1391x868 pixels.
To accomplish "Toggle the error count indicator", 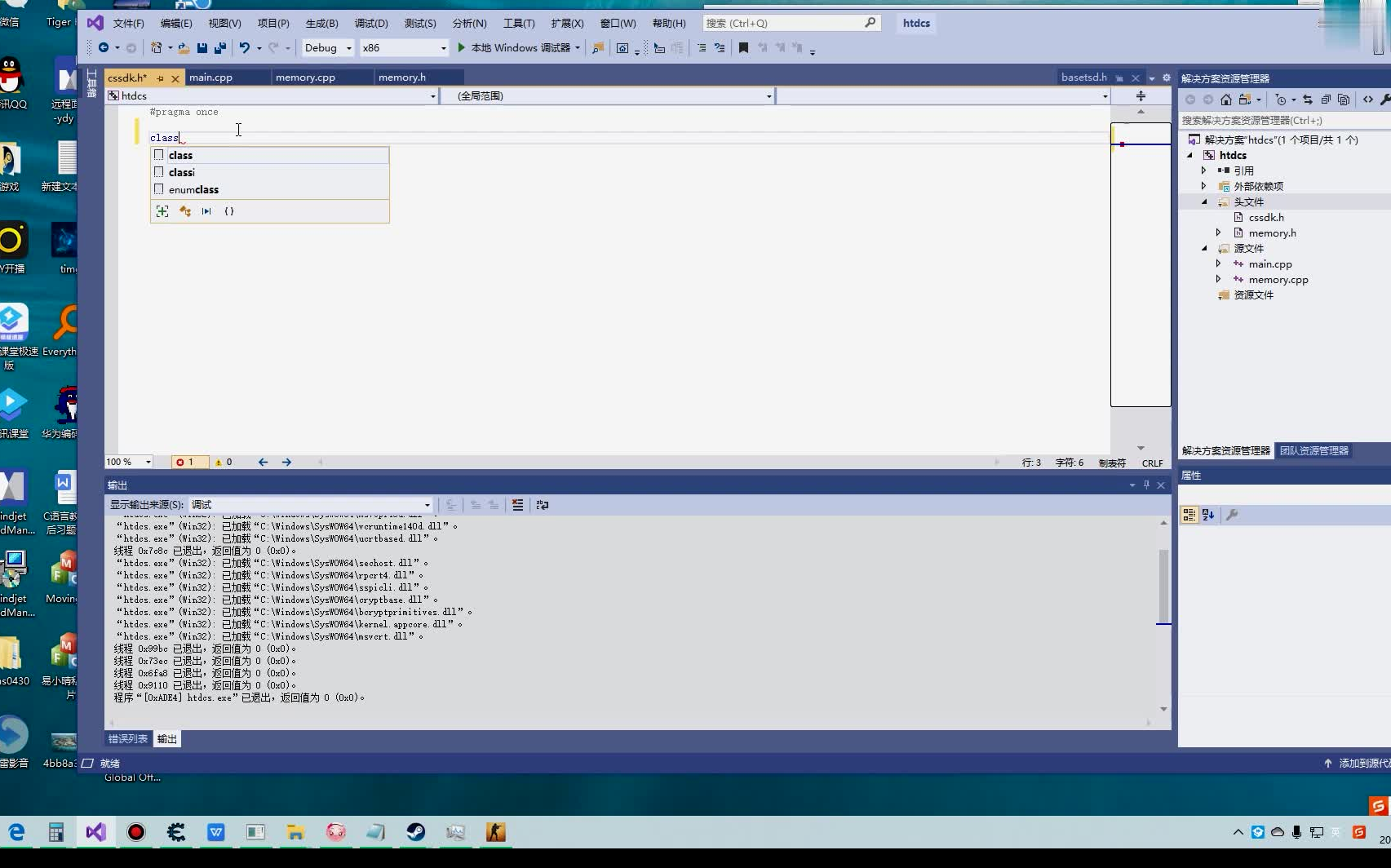I will (188, 462).
